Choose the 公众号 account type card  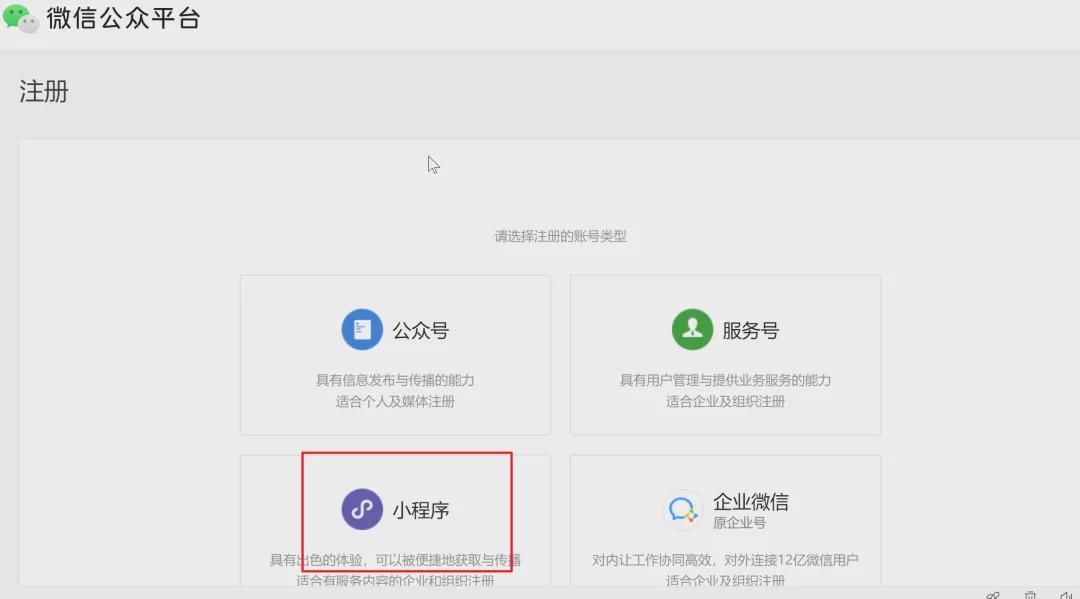coord(395,355)
